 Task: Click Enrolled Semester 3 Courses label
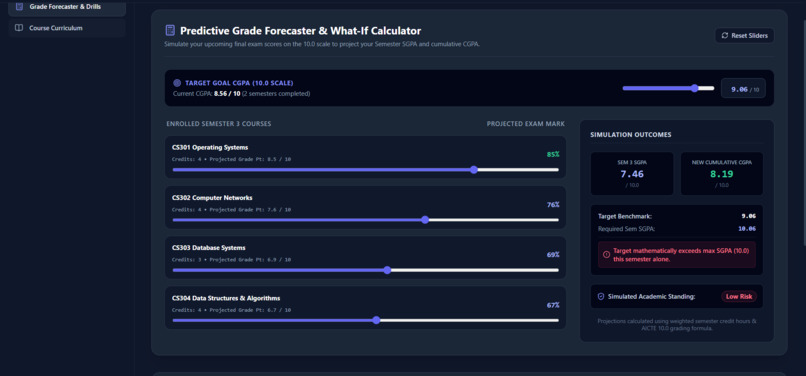(x=218, y=124)
